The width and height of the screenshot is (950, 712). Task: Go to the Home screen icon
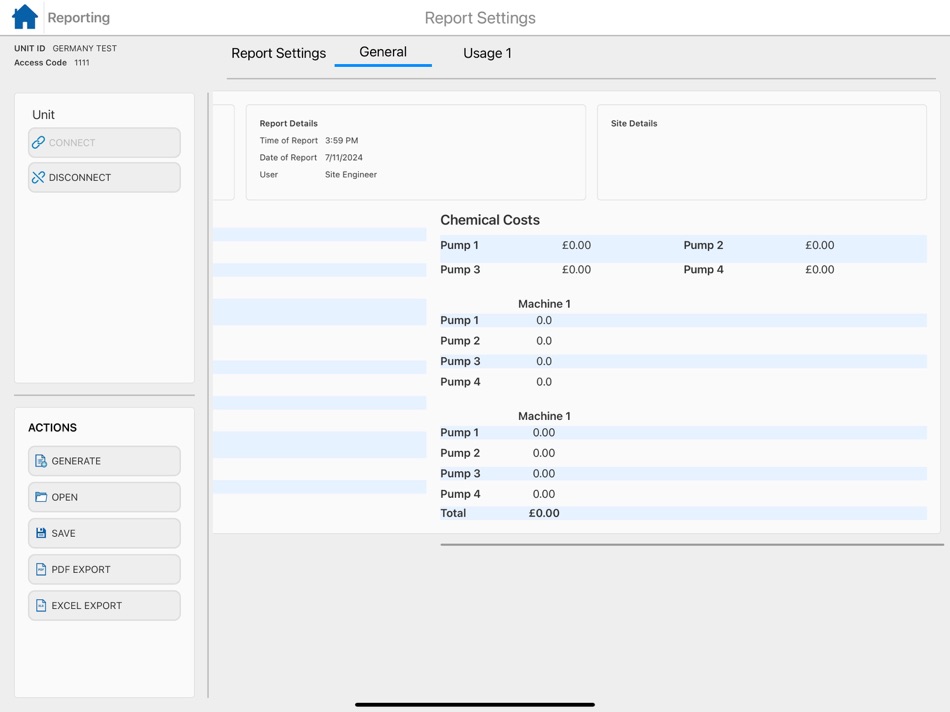click(x=25, y=17)
